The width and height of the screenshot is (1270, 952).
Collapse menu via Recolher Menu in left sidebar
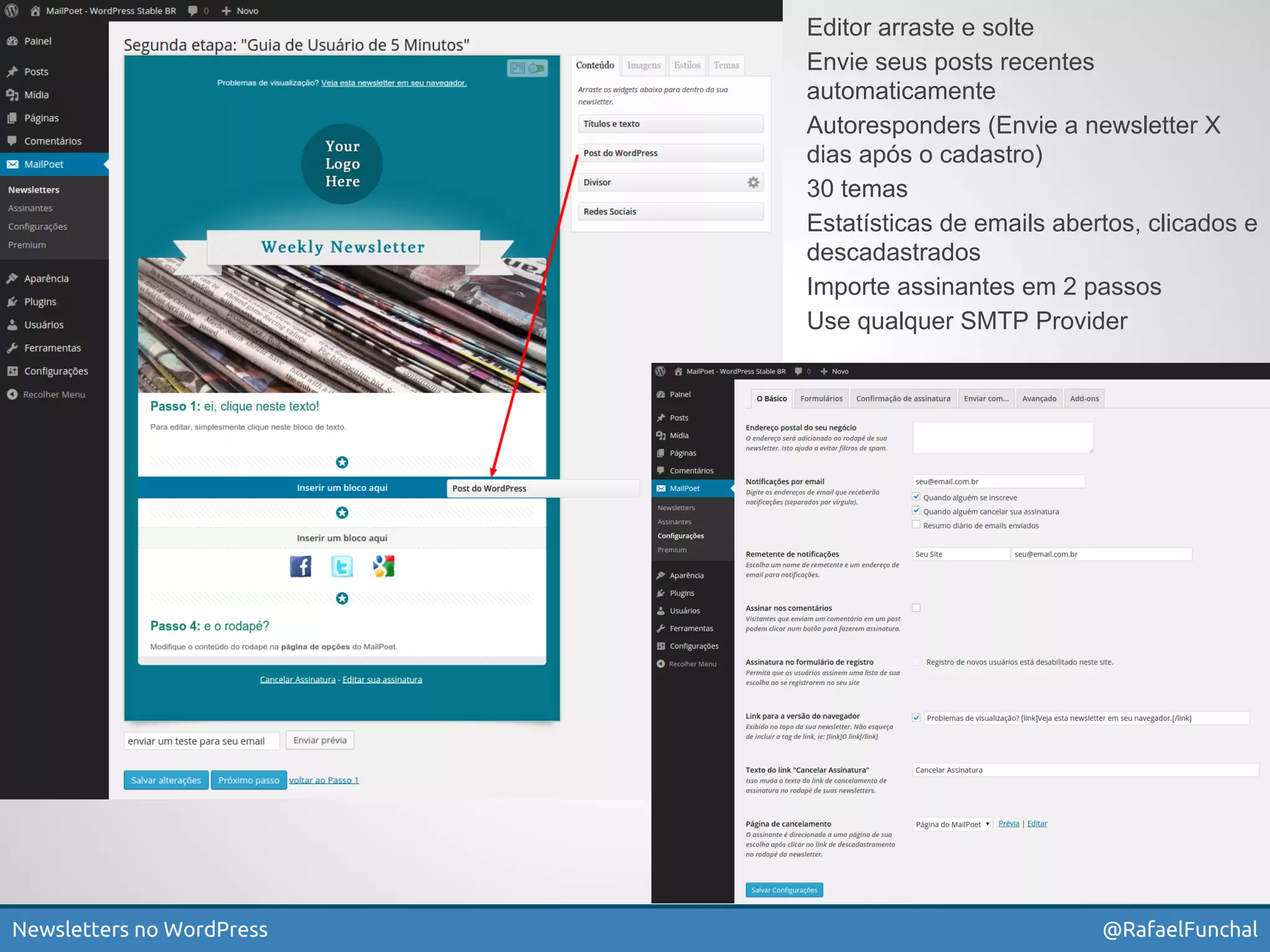coord(47,394)
